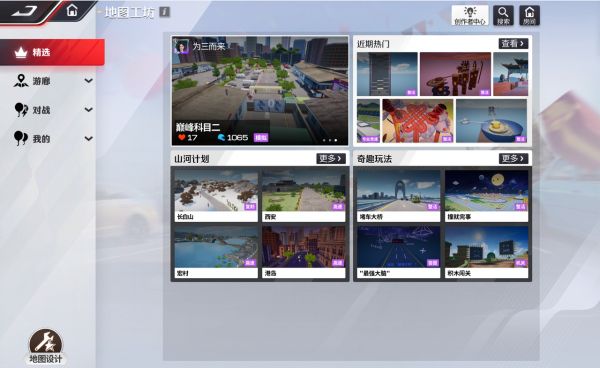Open the 积木闯关 map thumbnail
This screenshot has width=600, height=368.
point(486,252)
